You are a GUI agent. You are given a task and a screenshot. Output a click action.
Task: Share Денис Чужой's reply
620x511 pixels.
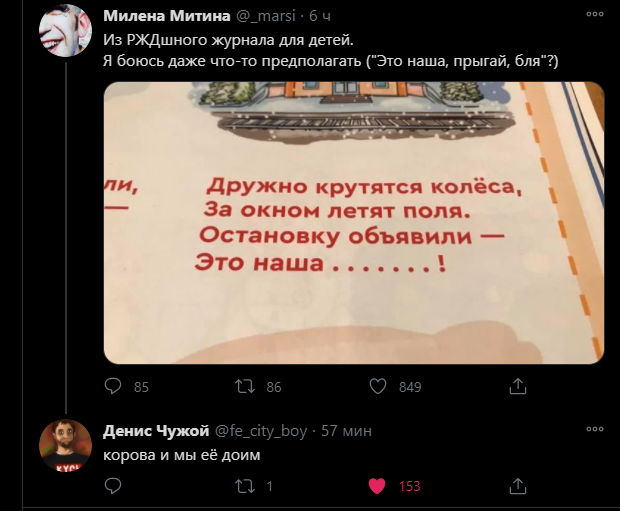pos(518,486)
